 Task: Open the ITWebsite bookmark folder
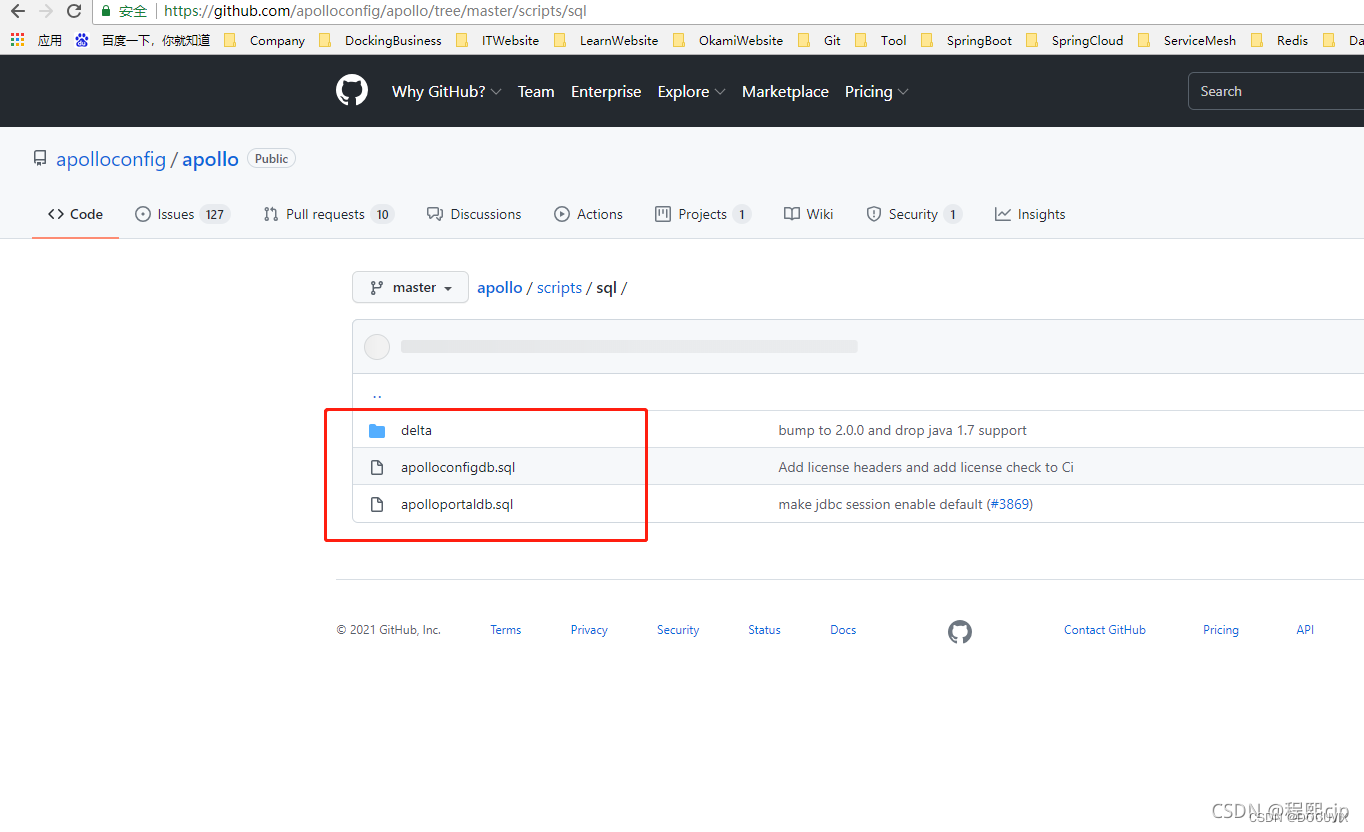click(497, 40)
